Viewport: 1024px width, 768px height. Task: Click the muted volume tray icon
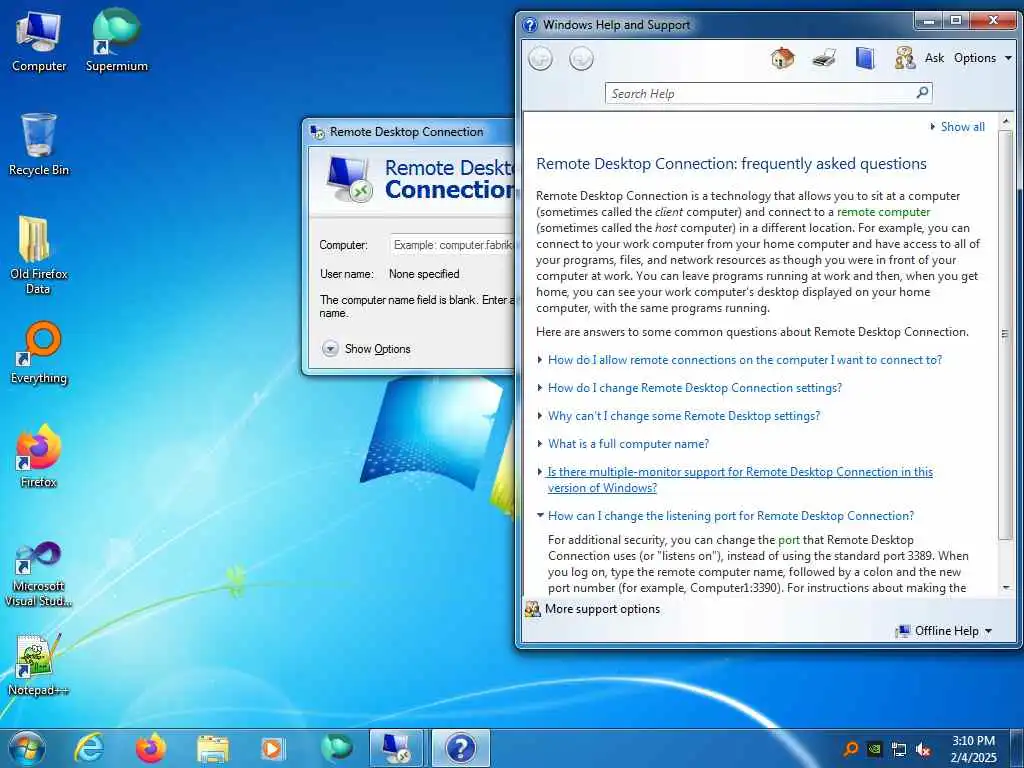923,749
